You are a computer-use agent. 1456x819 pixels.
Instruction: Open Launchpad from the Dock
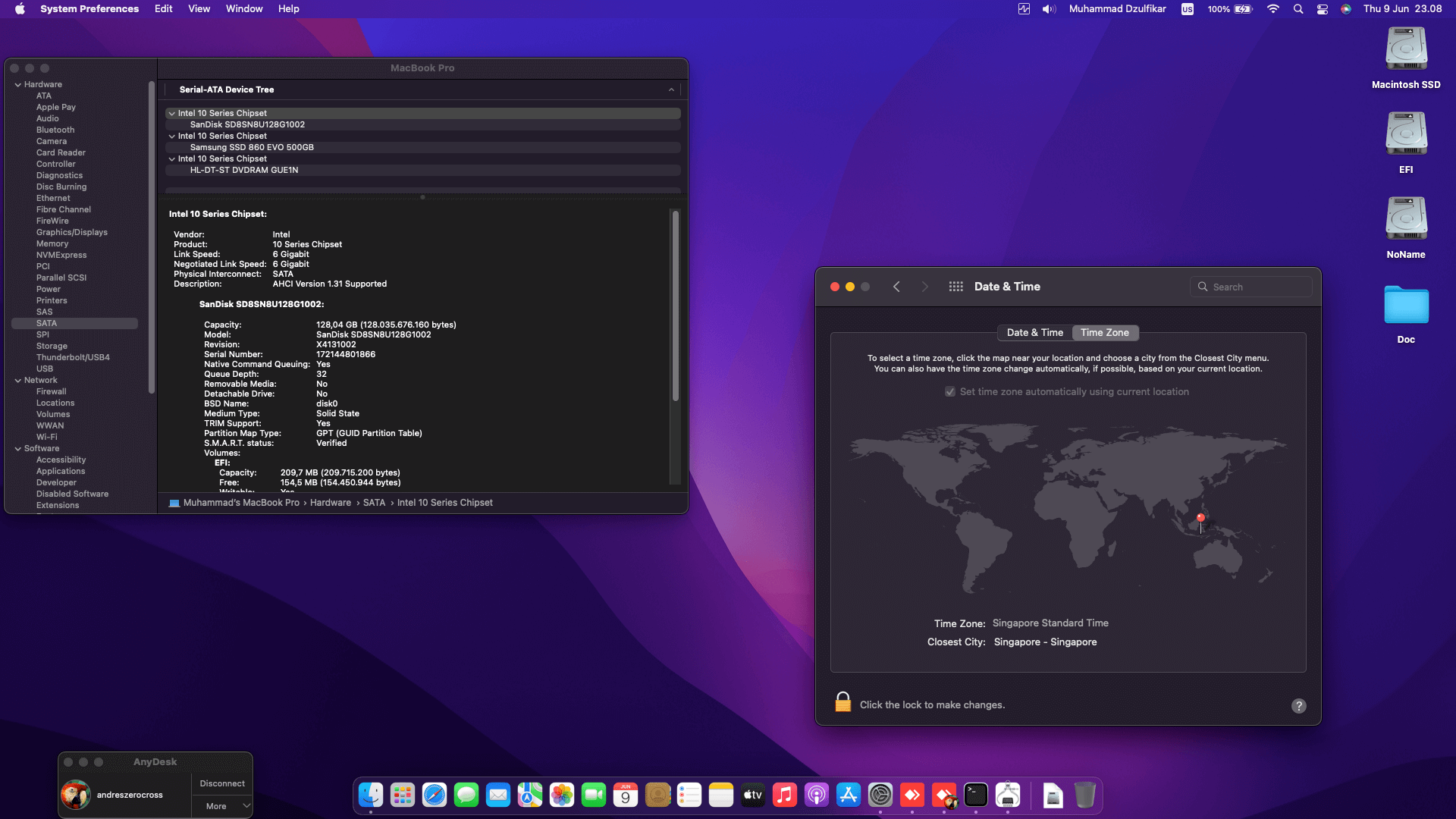[403, 795]
